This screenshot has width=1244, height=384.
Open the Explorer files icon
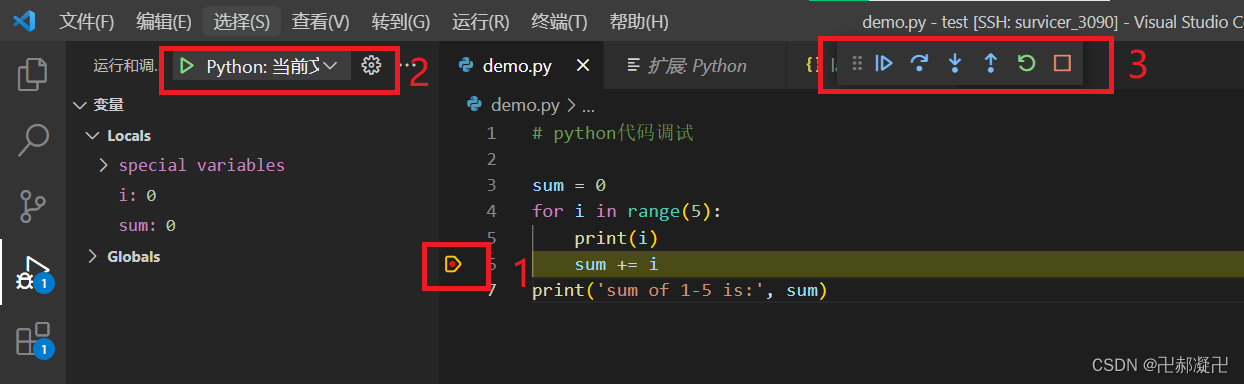coord(33,74)
